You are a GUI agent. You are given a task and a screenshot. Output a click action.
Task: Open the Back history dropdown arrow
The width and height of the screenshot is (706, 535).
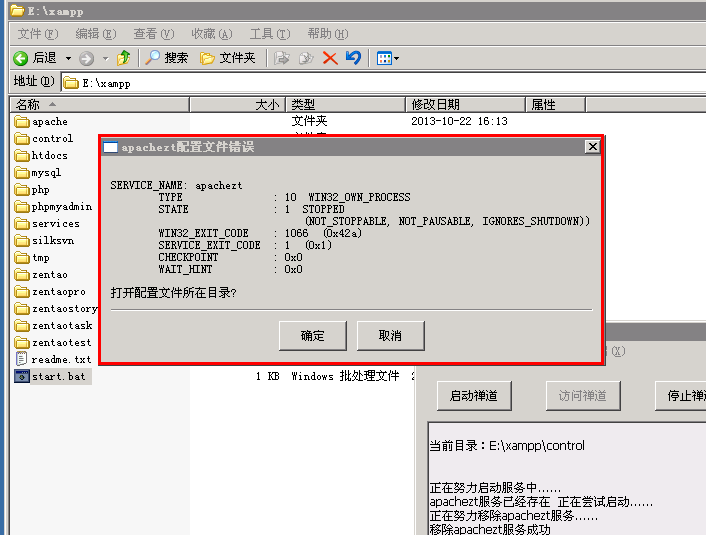click(68, 58)
